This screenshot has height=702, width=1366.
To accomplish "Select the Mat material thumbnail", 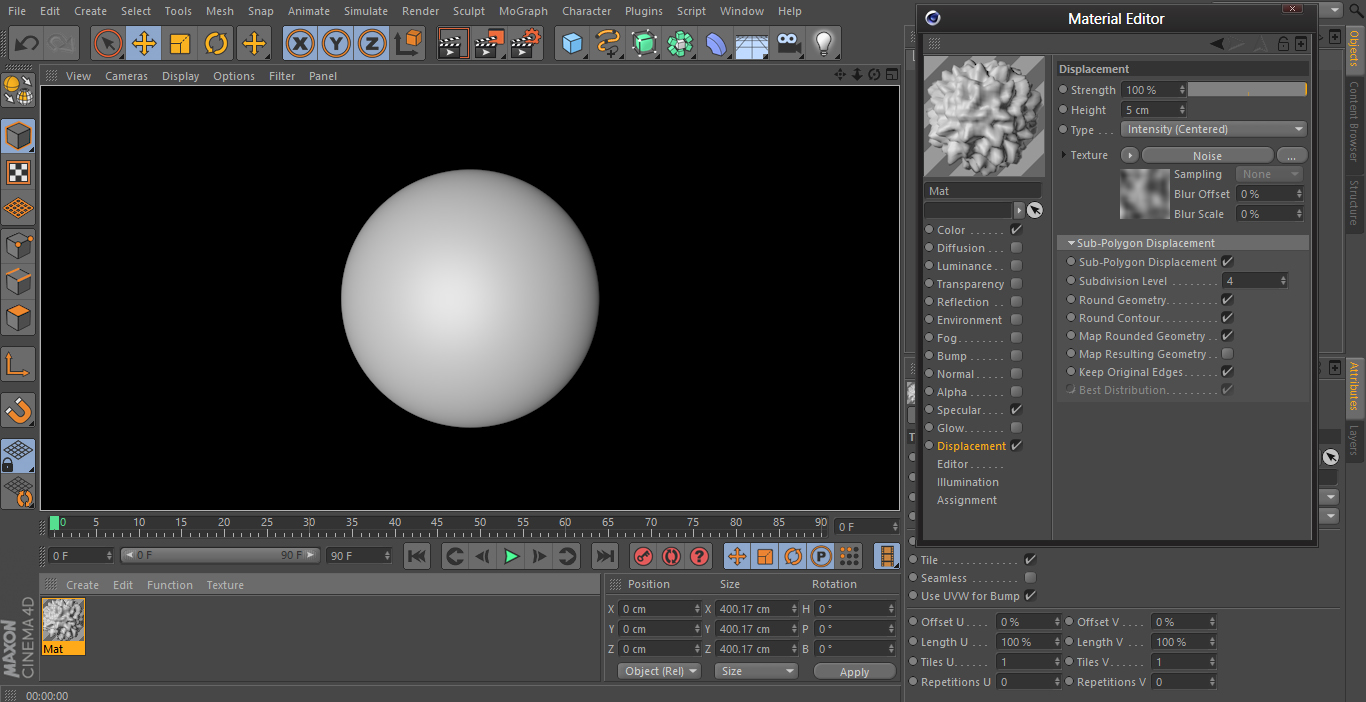I will (63, 621).
